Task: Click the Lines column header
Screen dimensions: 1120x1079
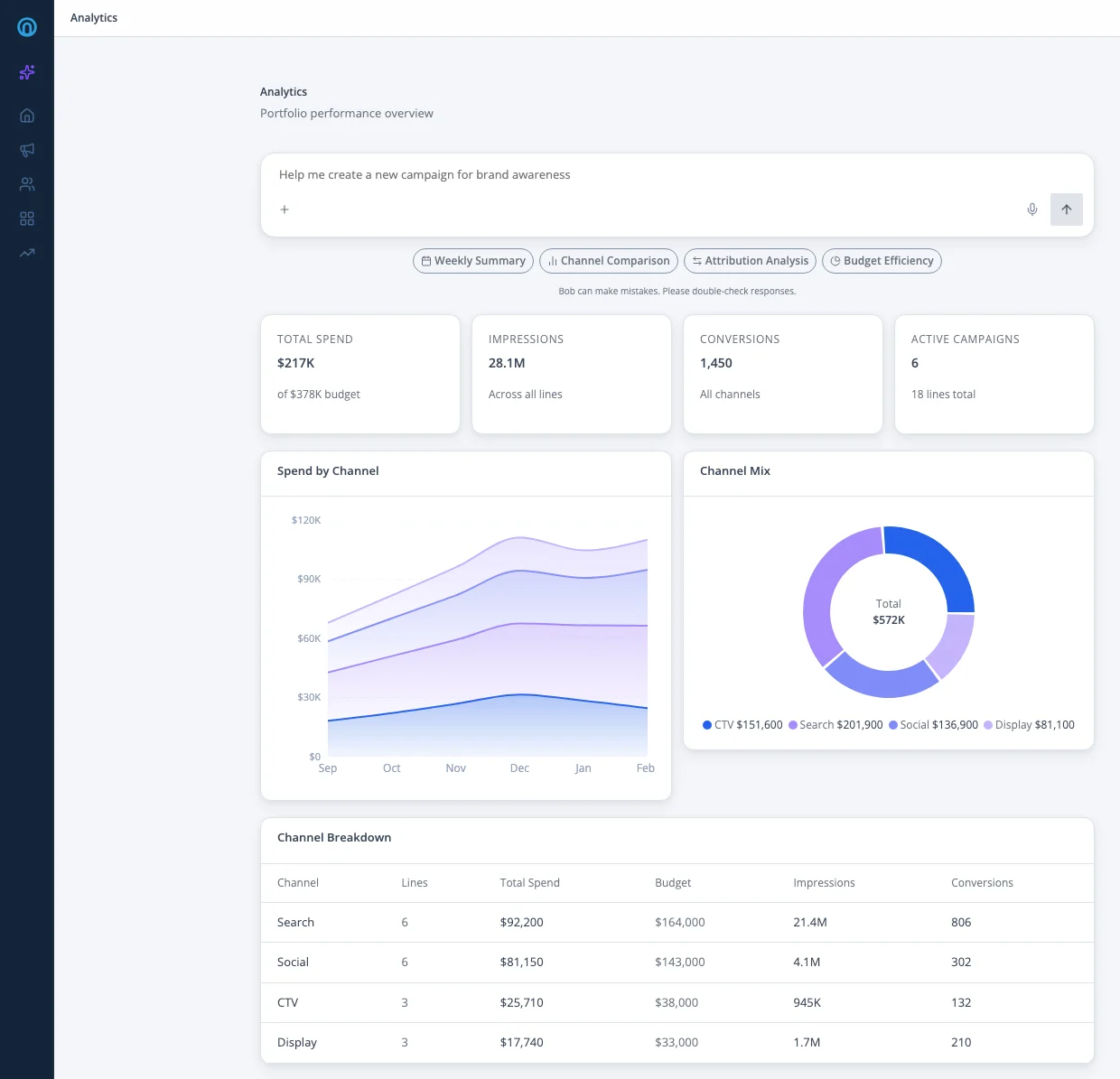Action: (415, 883)
